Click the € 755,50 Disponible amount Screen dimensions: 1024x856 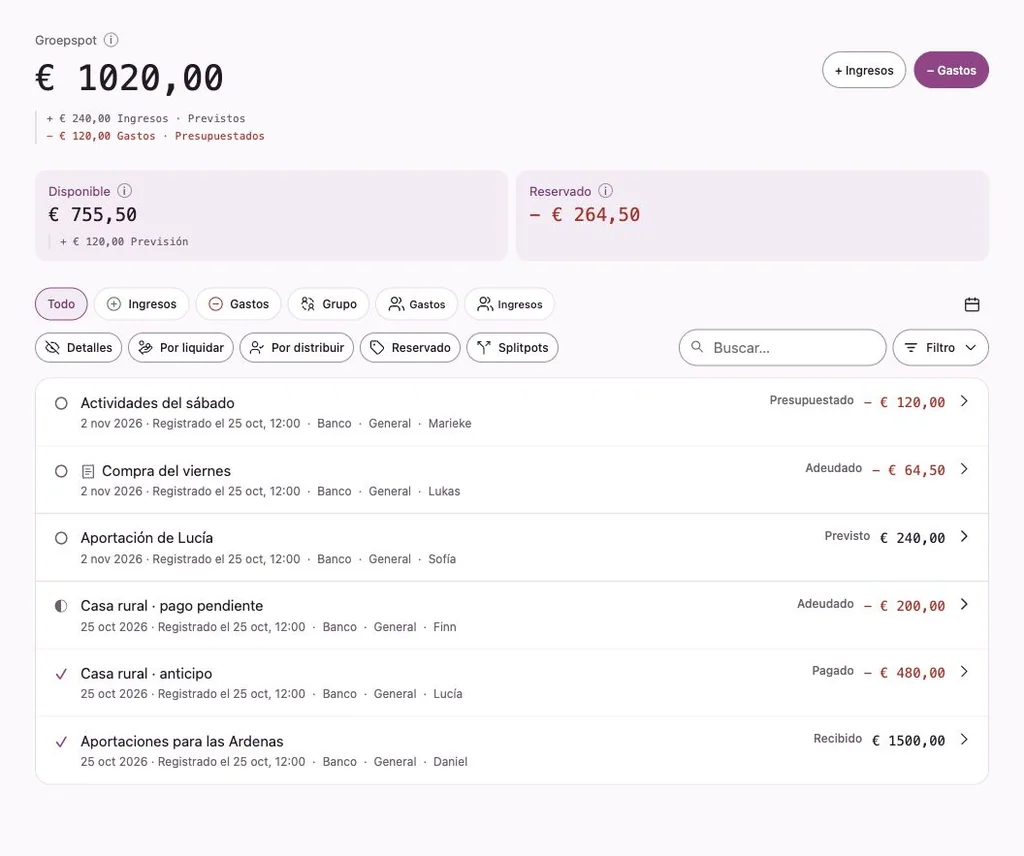pos(93,214)
